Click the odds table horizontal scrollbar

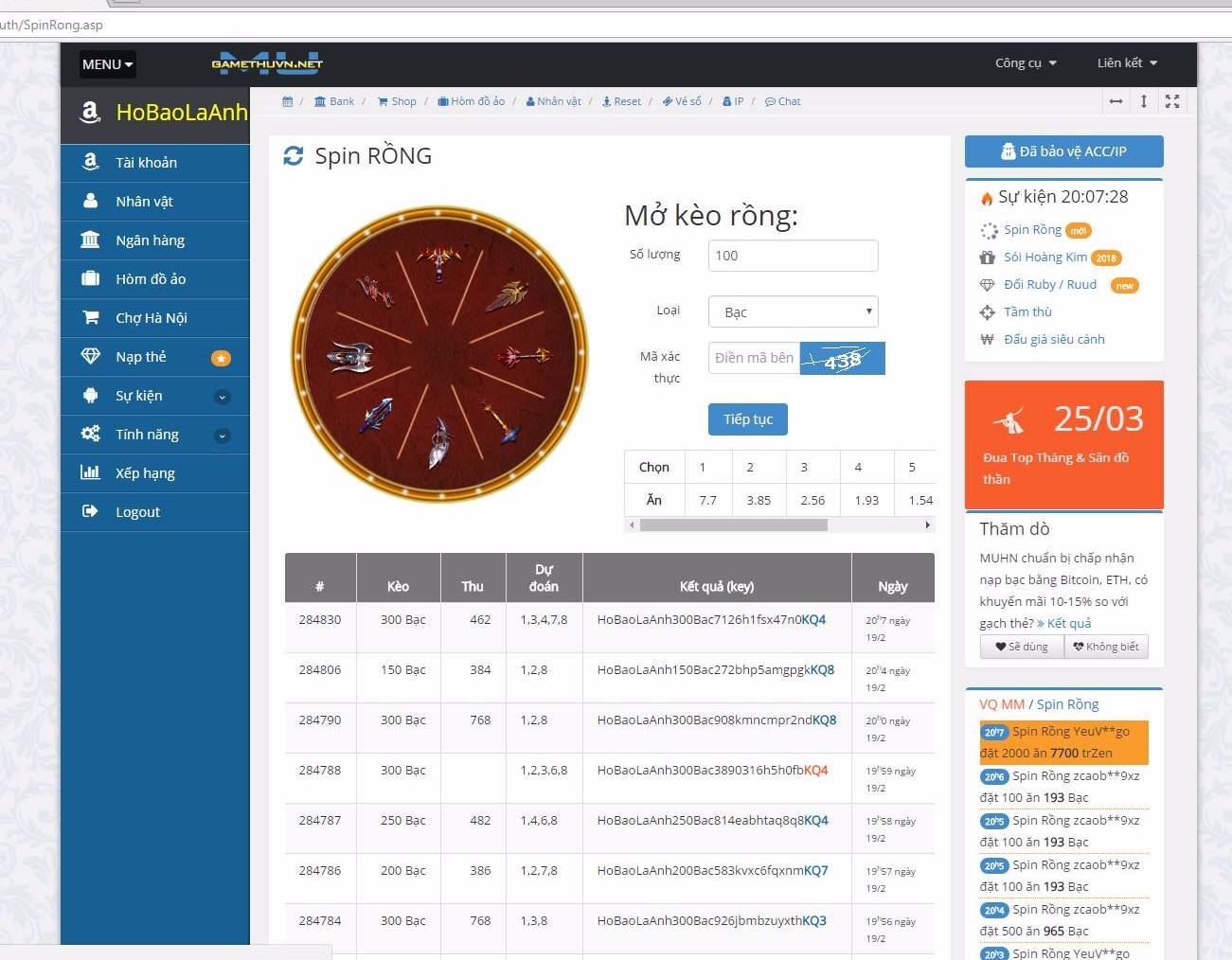pyautogui.click(x=734, y=524)
